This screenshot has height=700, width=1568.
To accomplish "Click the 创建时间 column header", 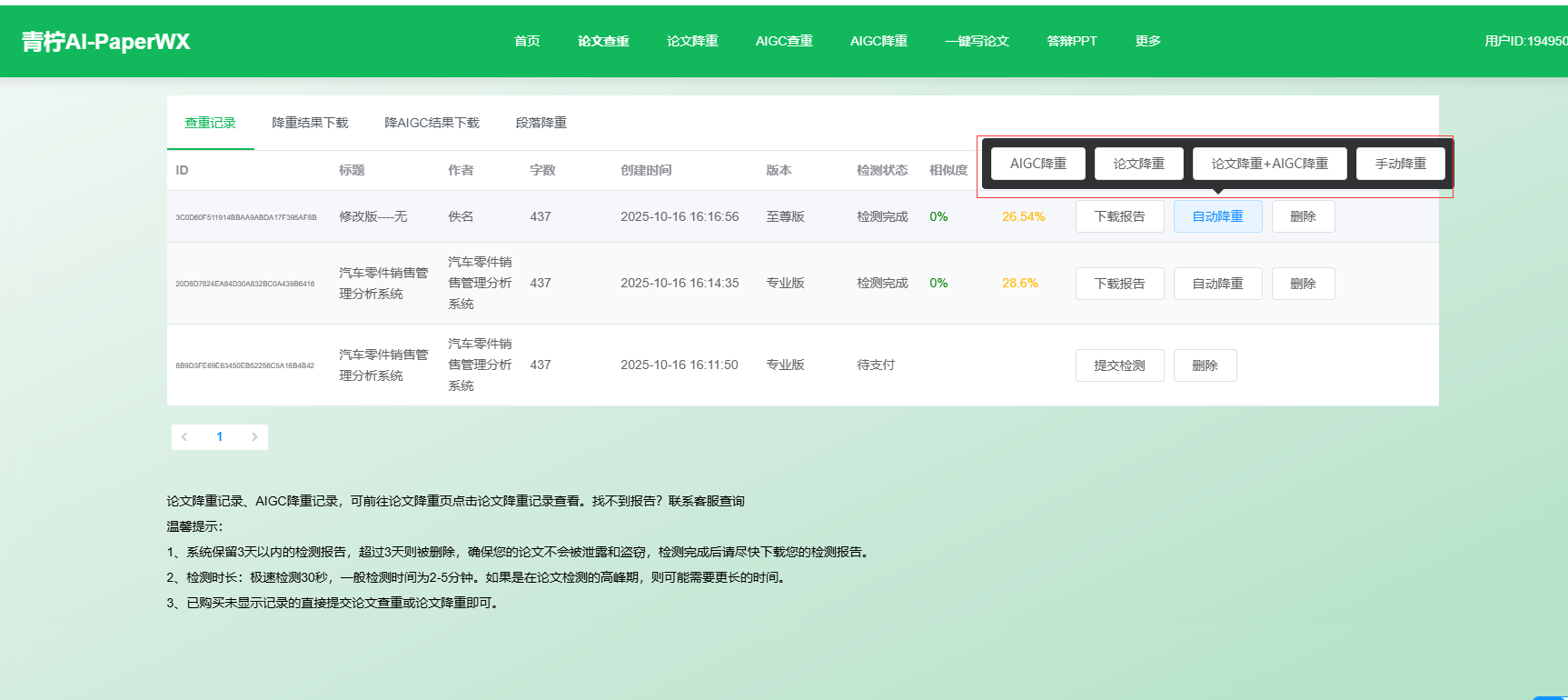I will tap(646, 170).
